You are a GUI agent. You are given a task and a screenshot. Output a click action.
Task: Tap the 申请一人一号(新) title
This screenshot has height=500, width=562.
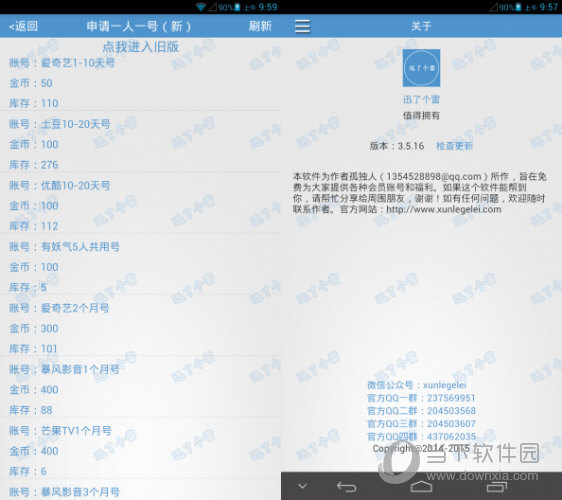click(x=139, y=26)
